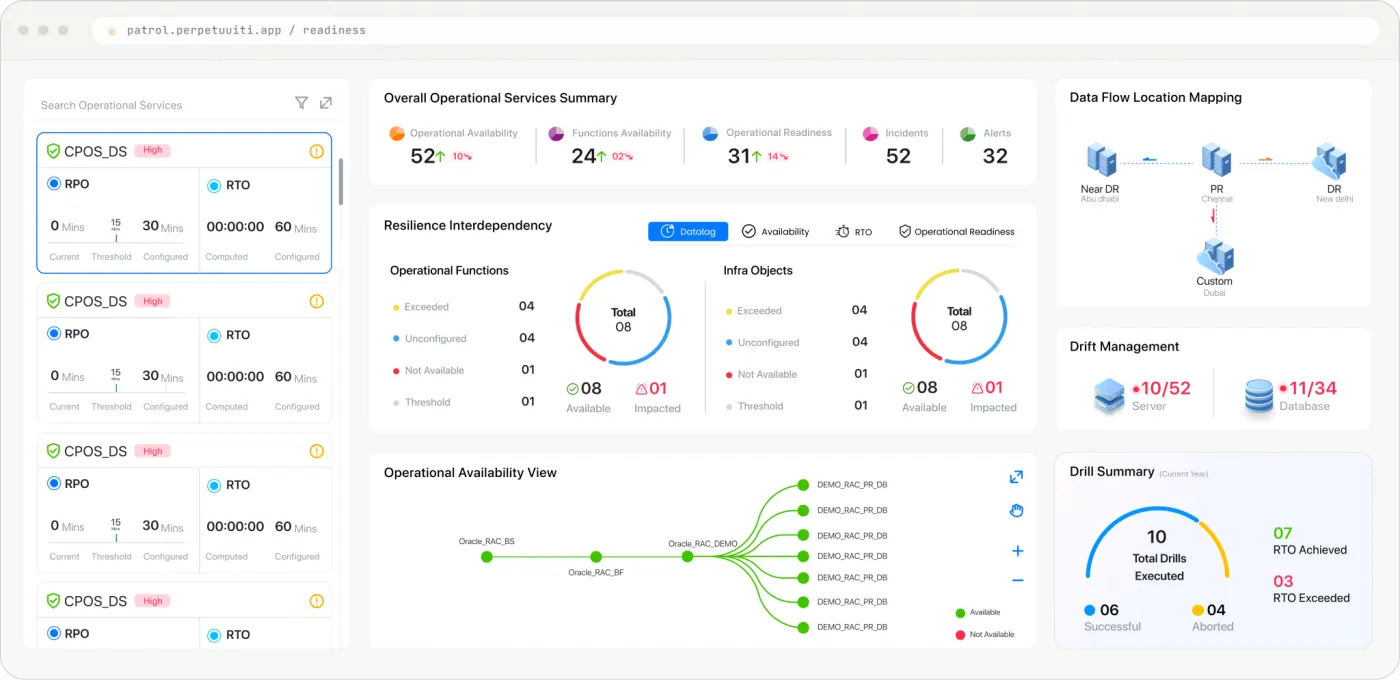Click the 06 Successful drills count
Screen dimensions: 1400x680
tap(1109, 610)
